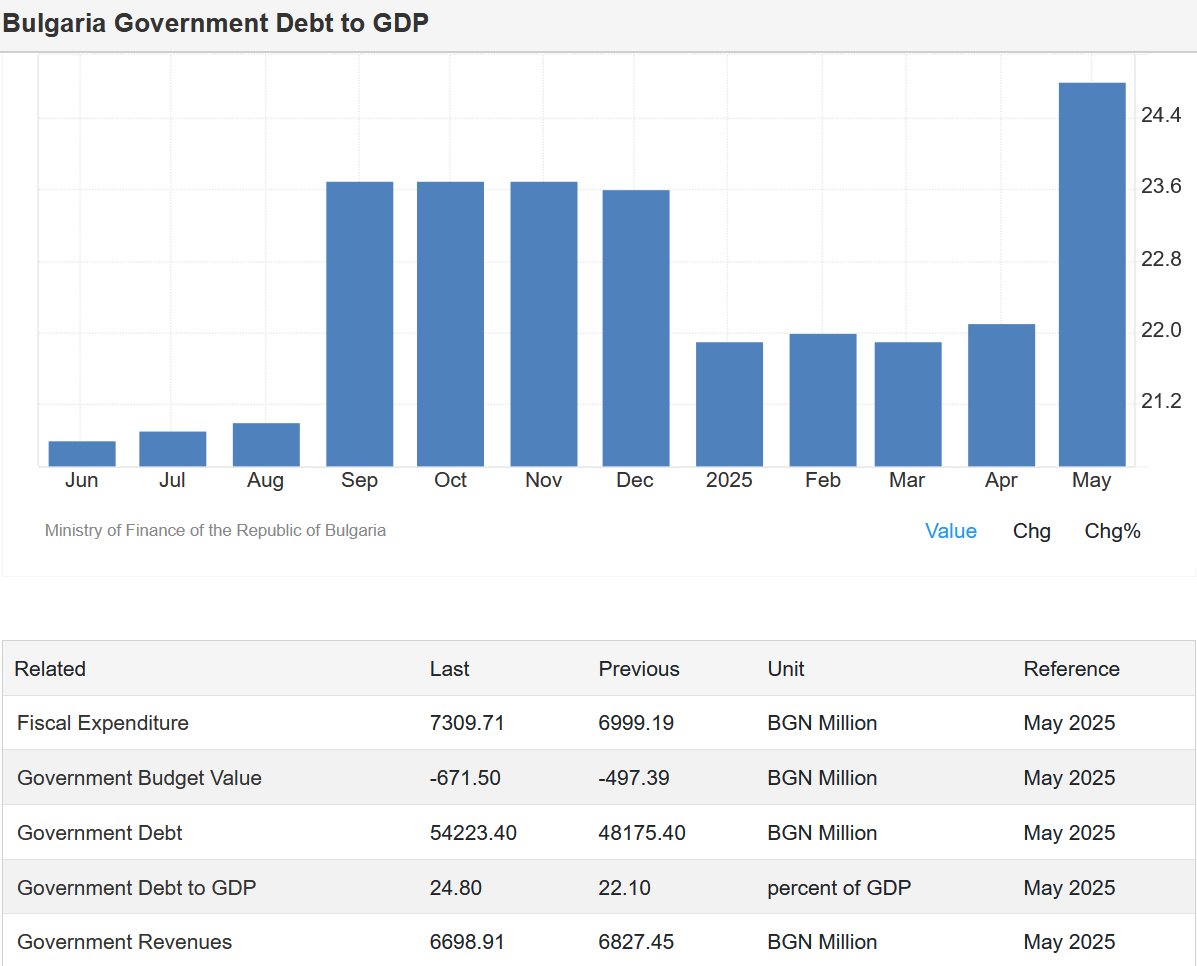
Task: Click the Ministry of Finance source text
Action: coord(215,531)
